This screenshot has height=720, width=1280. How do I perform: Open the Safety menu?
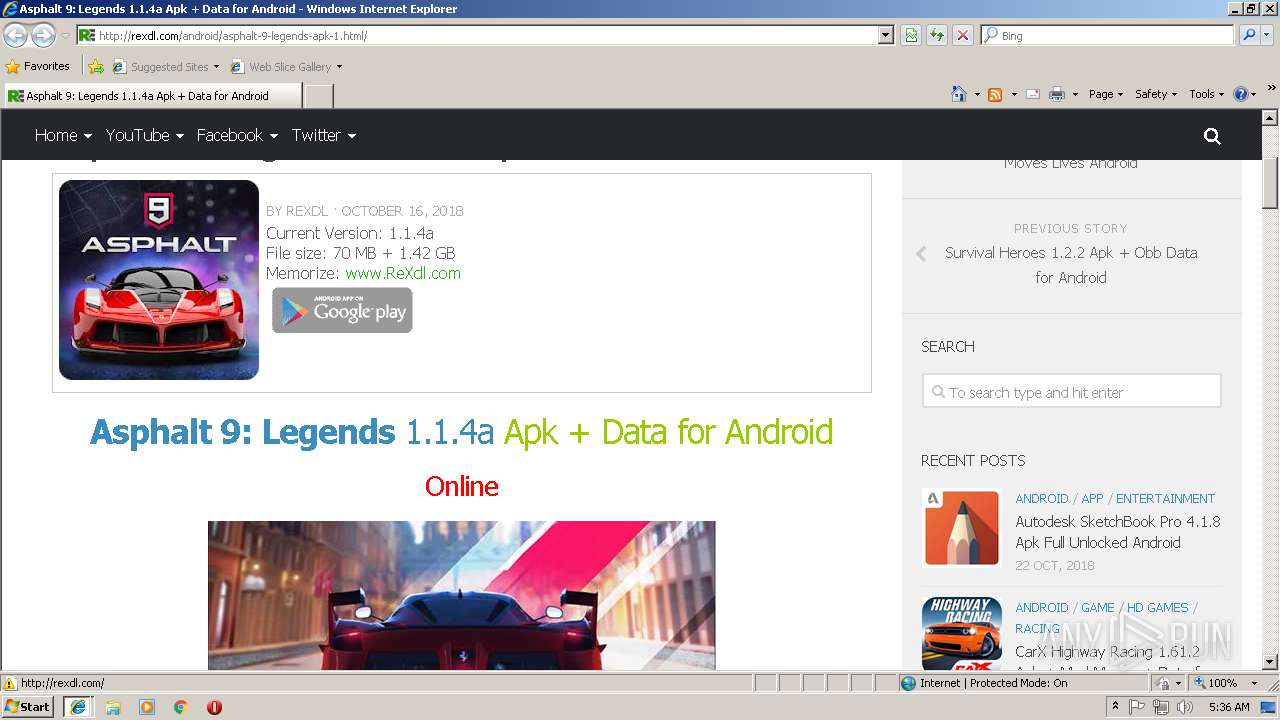pos(1156,94)
